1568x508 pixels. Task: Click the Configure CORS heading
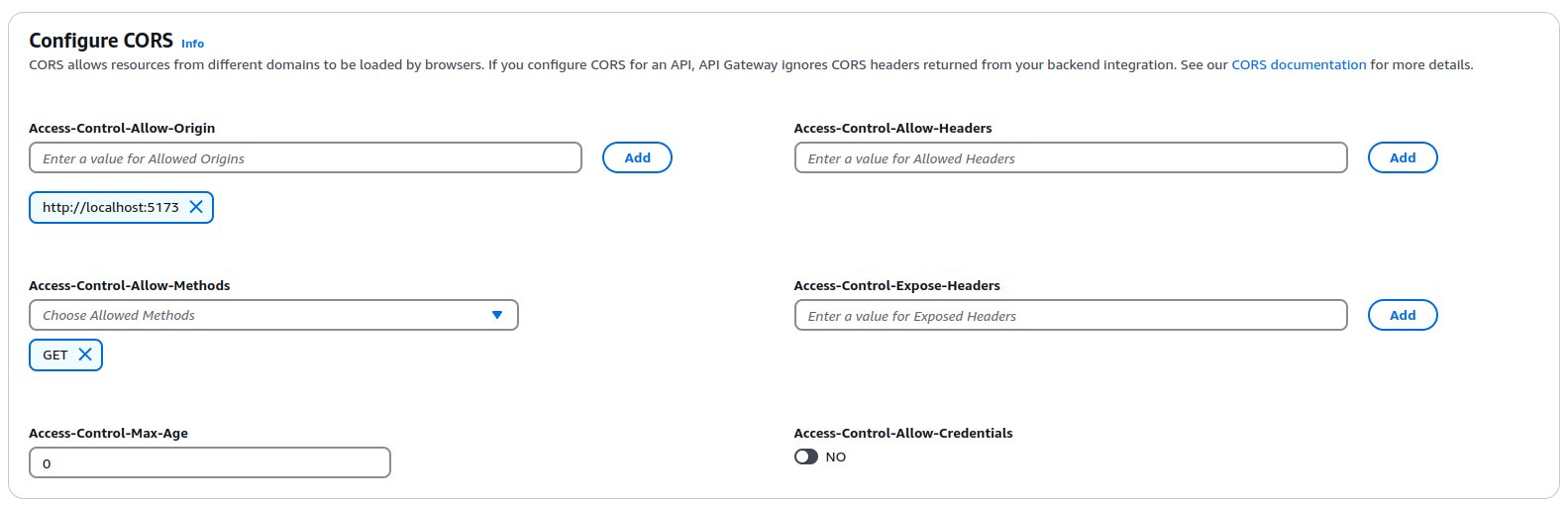coord(101,41)
